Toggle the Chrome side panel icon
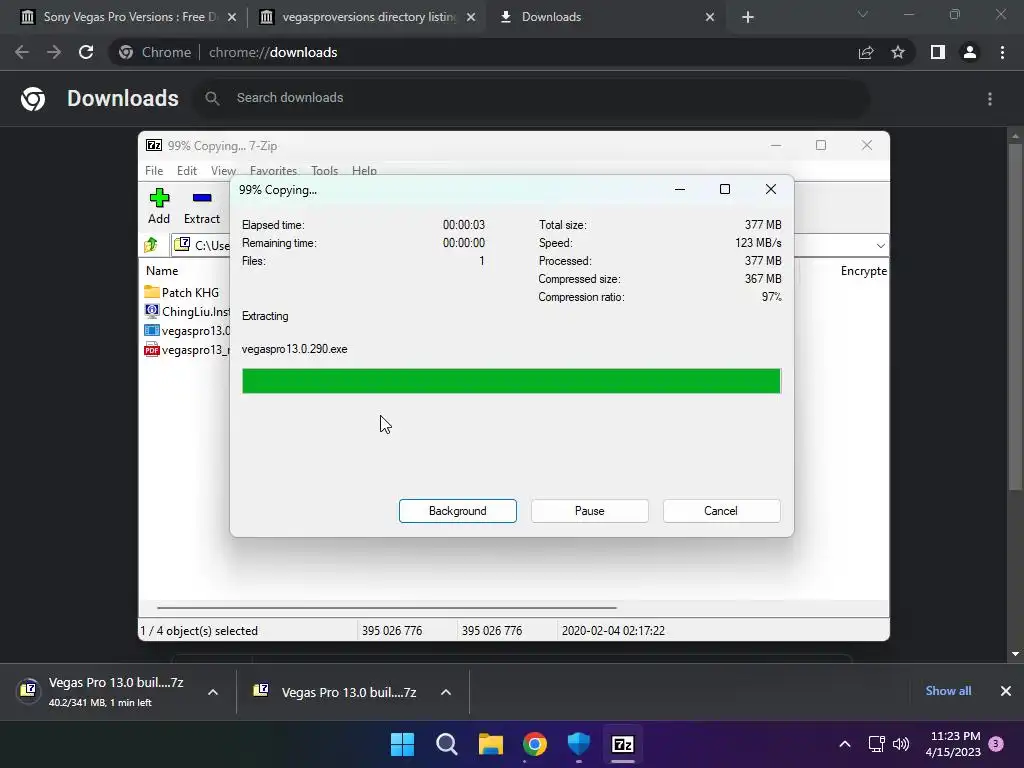Viewport: 1024px width, 768px height. [938, 52]
